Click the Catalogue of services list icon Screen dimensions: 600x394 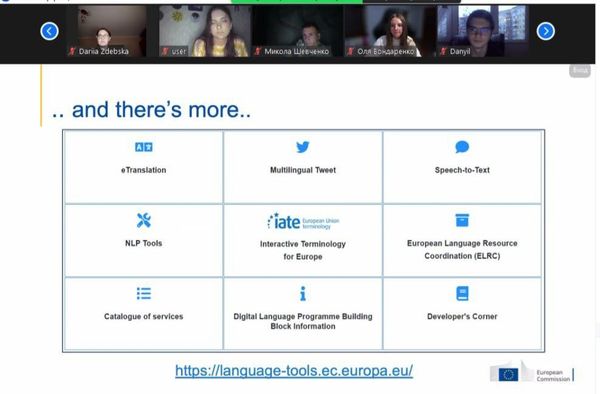(x=143, y=293)
